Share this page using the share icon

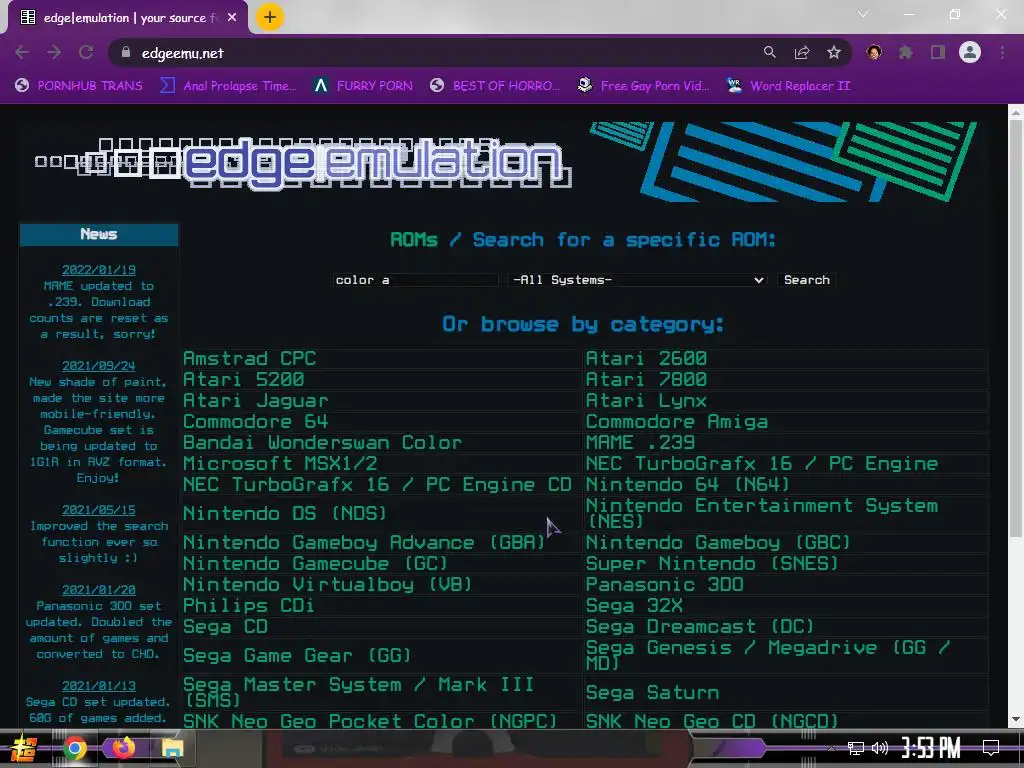tap(802, 52)
